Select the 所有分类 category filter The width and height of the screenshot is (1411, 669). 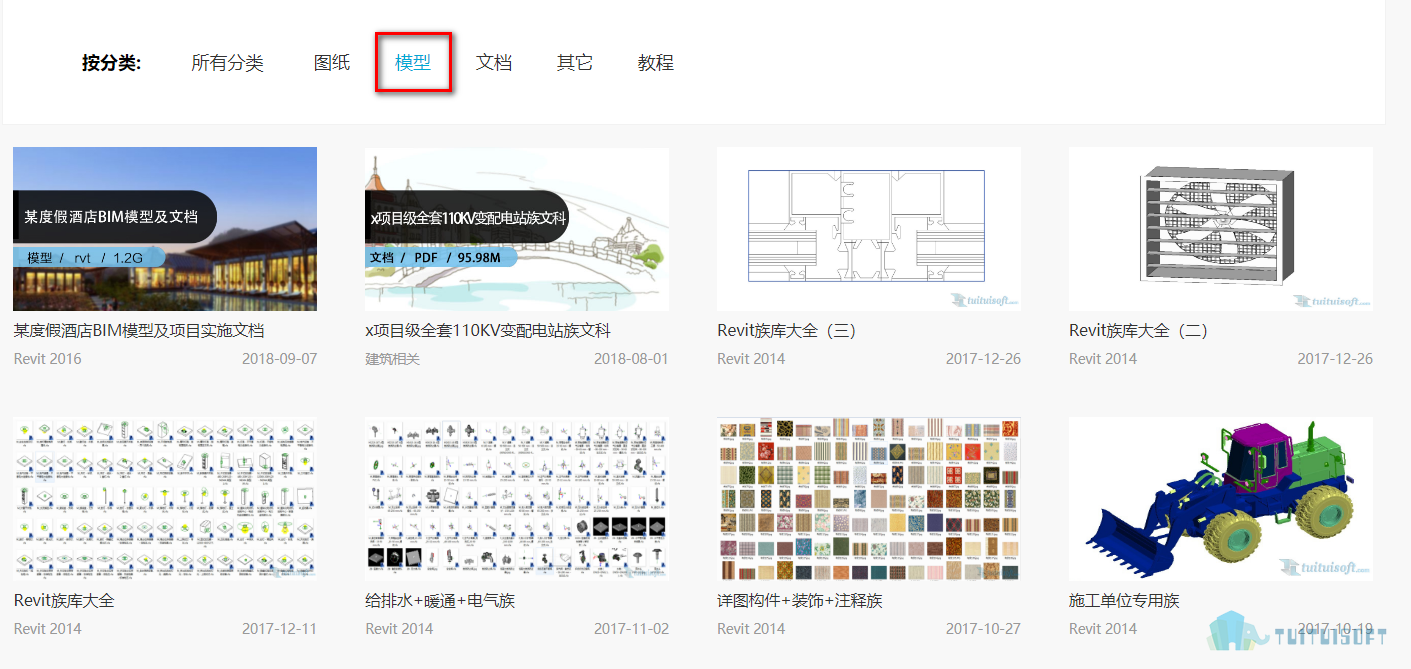[x=227, y=63]
